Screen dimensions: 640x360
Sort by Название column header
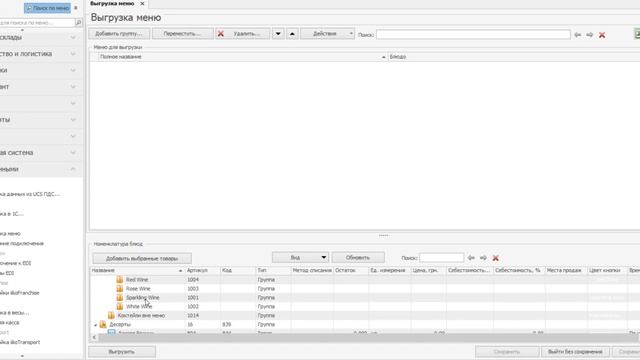coord(137,271)
